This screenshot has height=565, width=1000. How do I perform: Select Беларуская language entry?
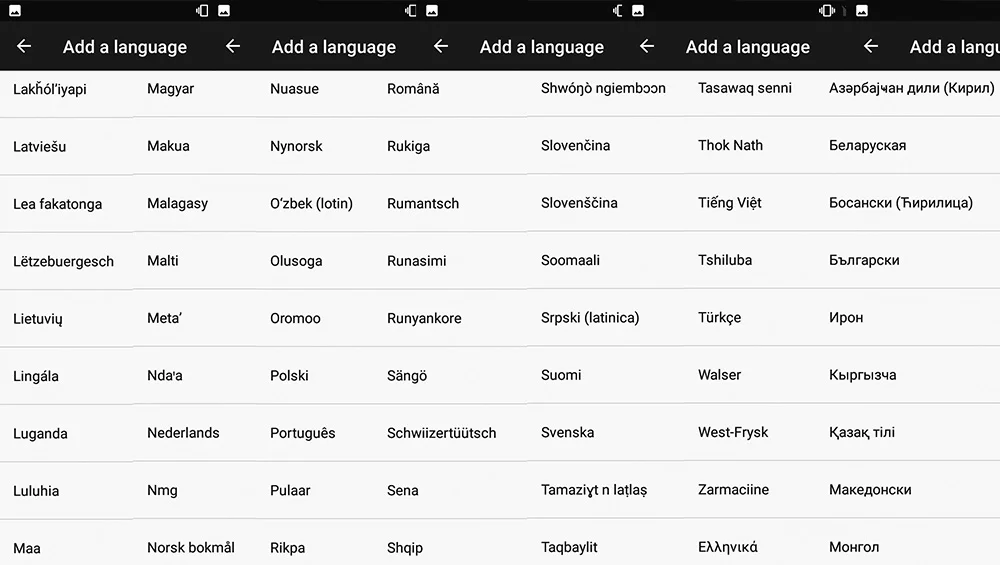point(867,145)
